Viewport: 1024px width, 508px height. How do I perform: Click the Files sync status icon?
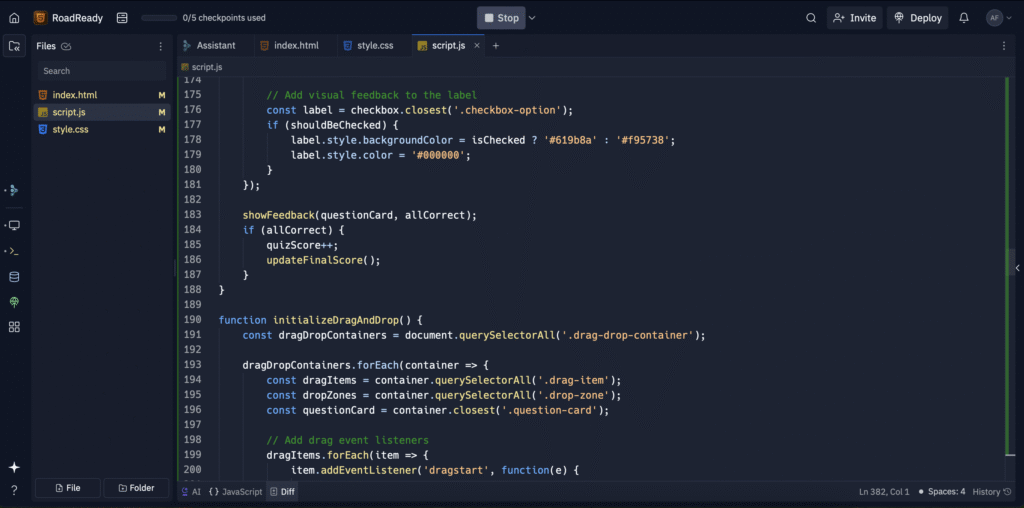click(x=65, y=46)
